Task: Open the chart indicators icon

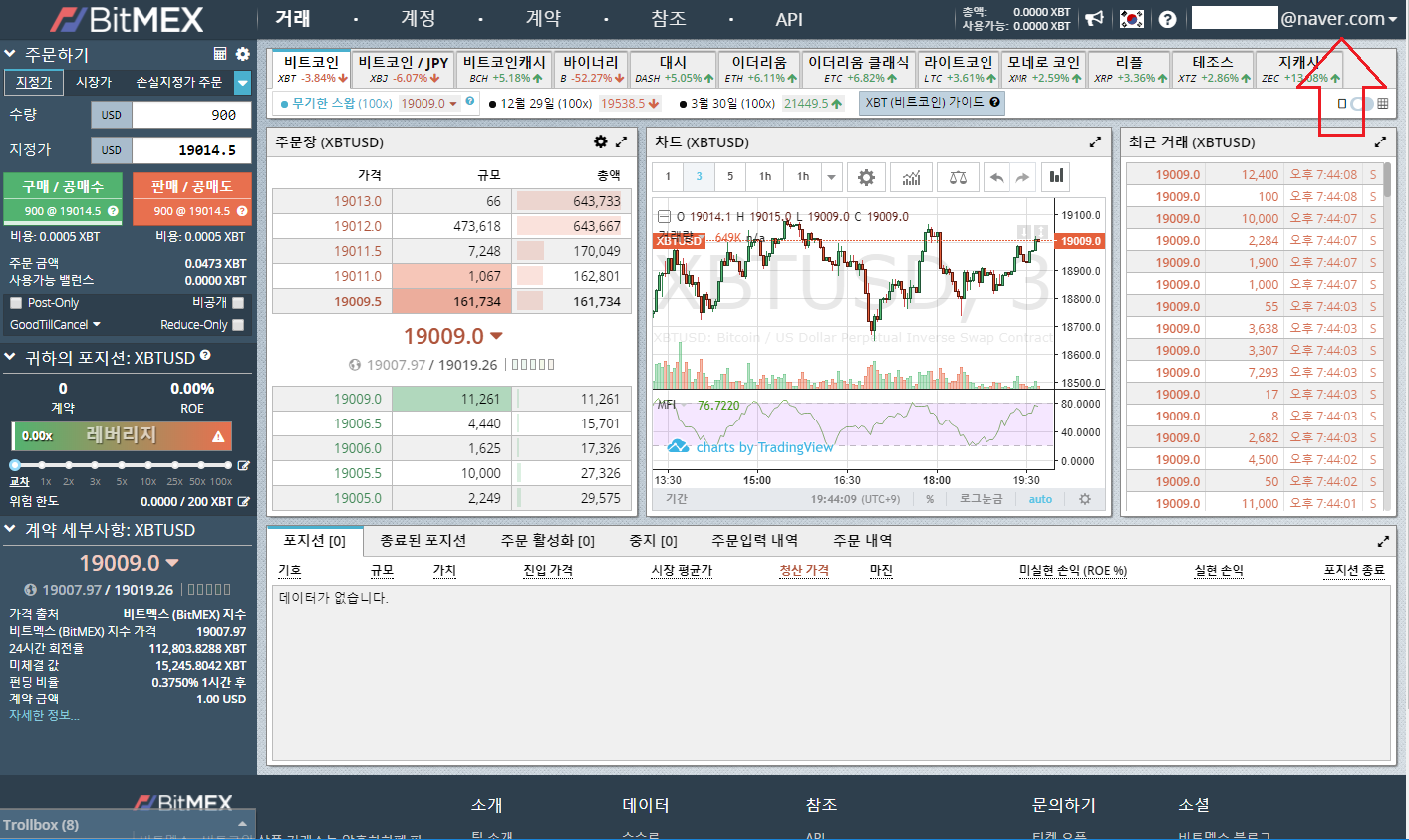Action: click(912, 177)
